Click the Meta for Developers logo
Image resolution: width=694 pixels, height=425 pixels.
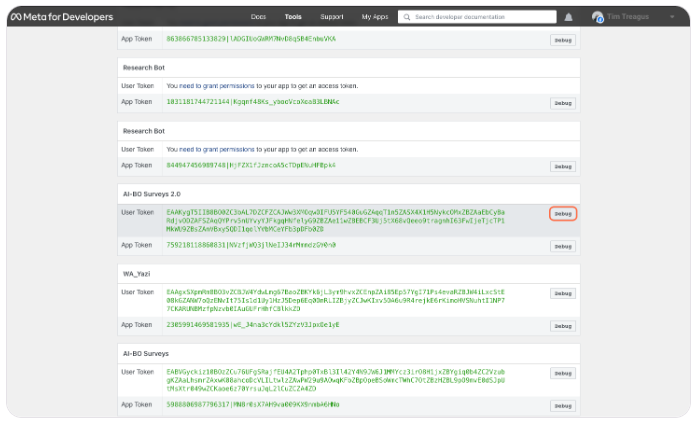(x=62, y=17)
